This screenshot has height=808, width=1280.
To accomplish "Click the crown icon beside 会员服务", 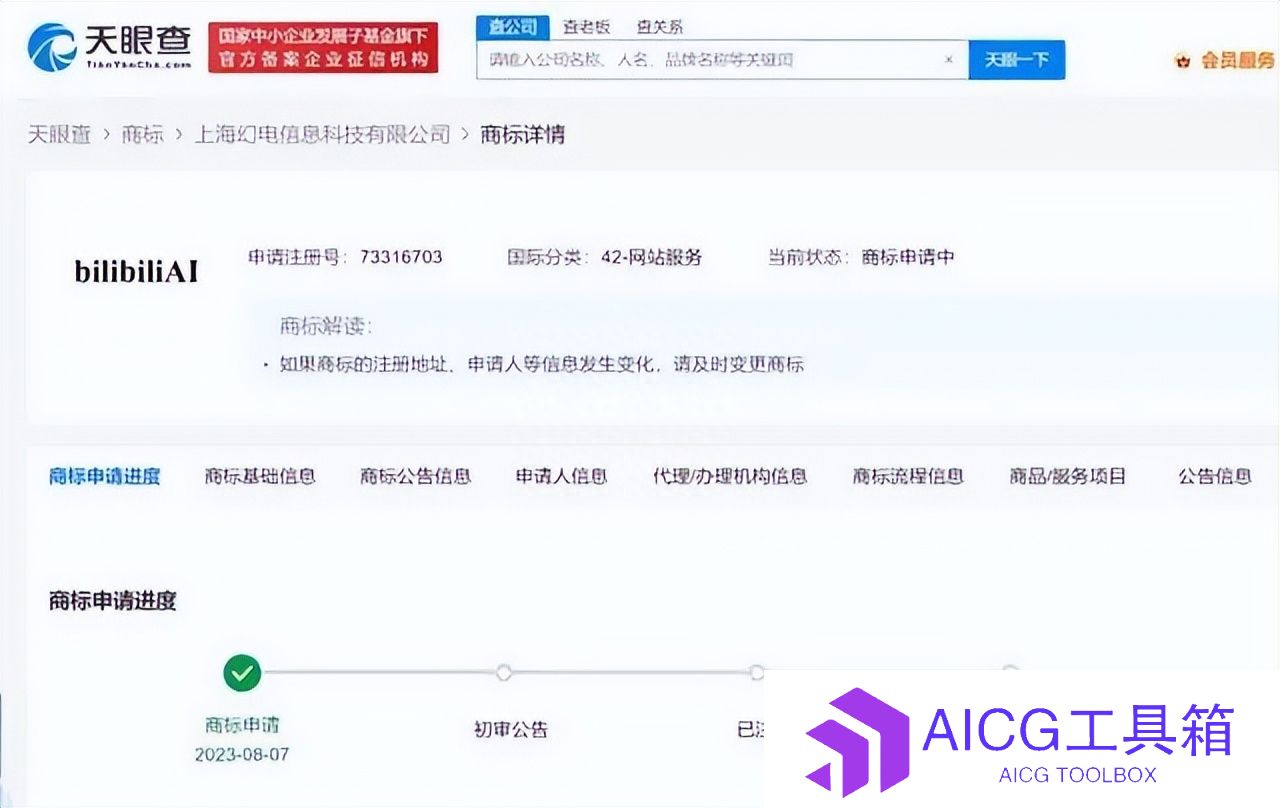I will tap(1184, 61).
